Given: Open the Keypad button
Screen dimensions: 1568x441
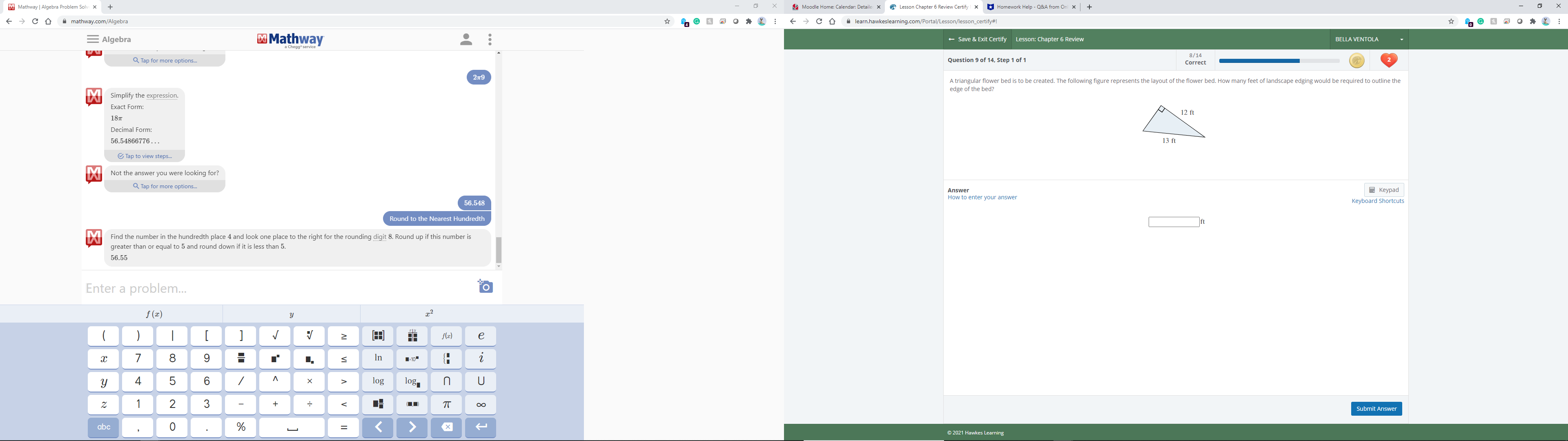Looking at the screenshot, I should click(1383, 190).
